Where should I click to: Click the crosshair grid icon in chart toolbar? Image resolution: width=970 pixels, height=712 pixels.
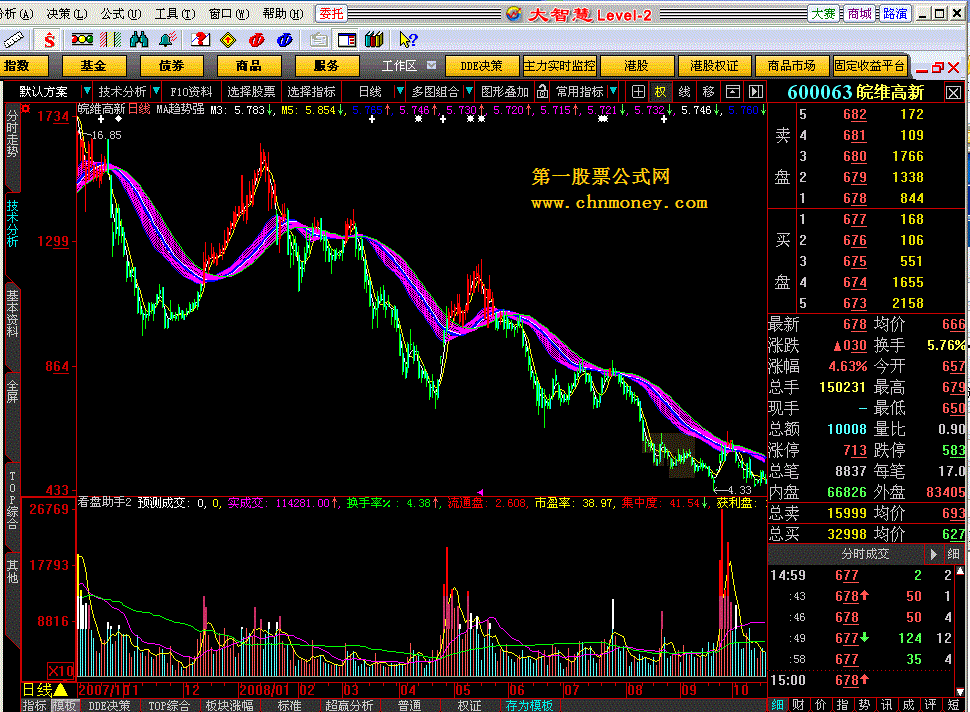tap(638, 92)
